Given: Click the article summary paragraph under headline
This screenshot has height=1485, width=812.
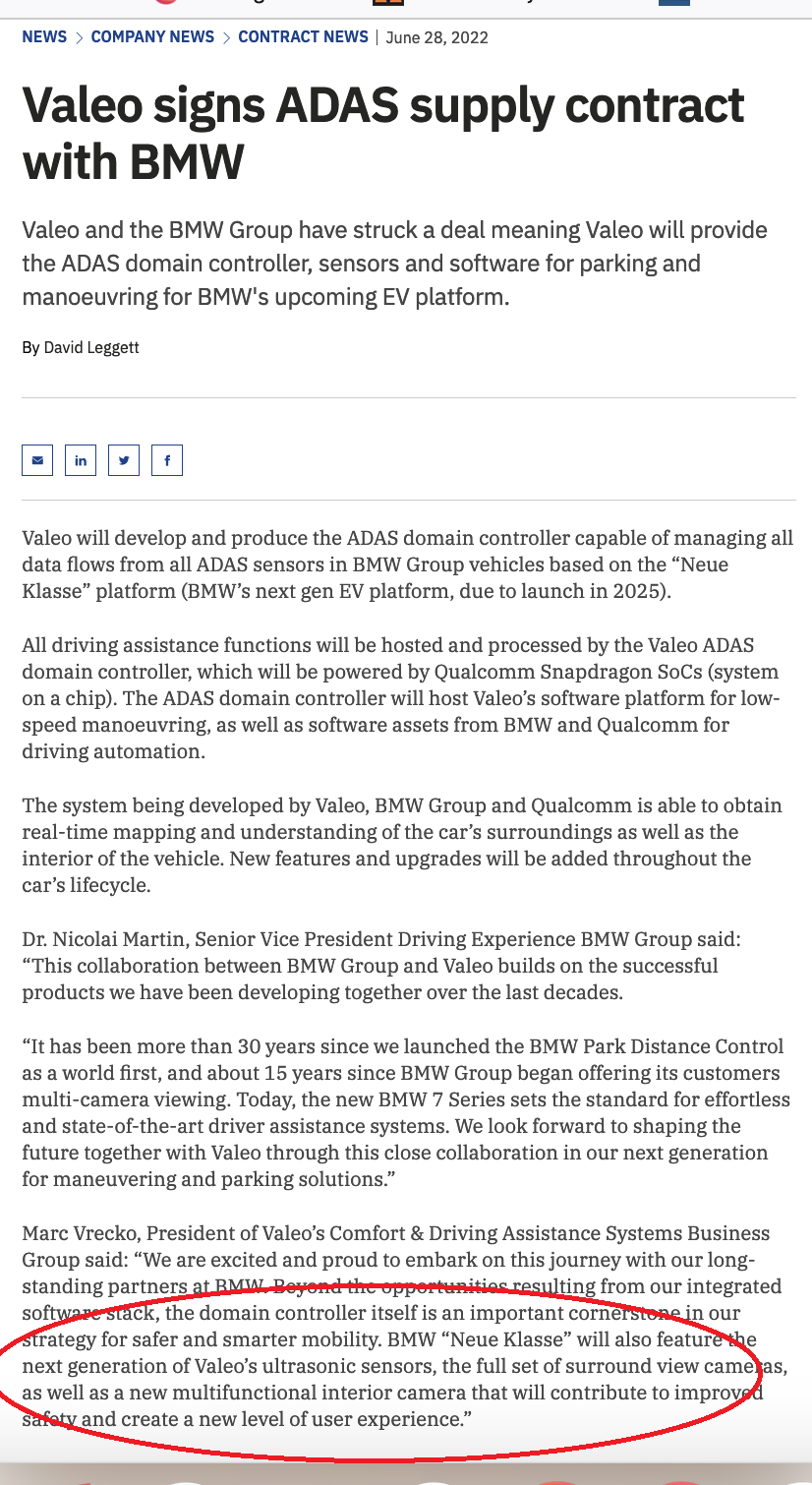Looking at the screenshot, I should click(x=393, y=264).
